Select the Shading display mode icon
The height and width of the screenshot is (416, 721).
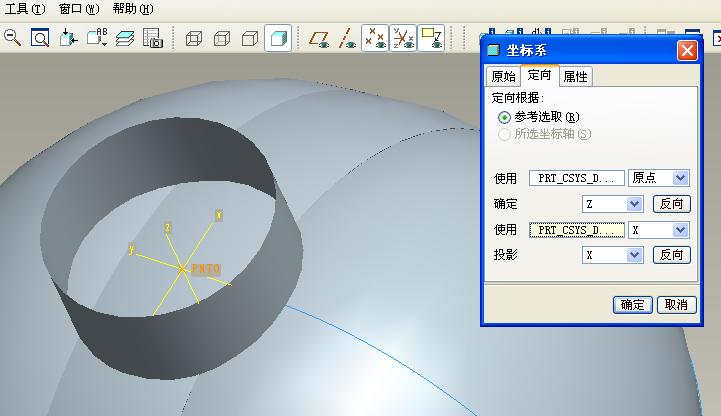click(x=278, y=38)
